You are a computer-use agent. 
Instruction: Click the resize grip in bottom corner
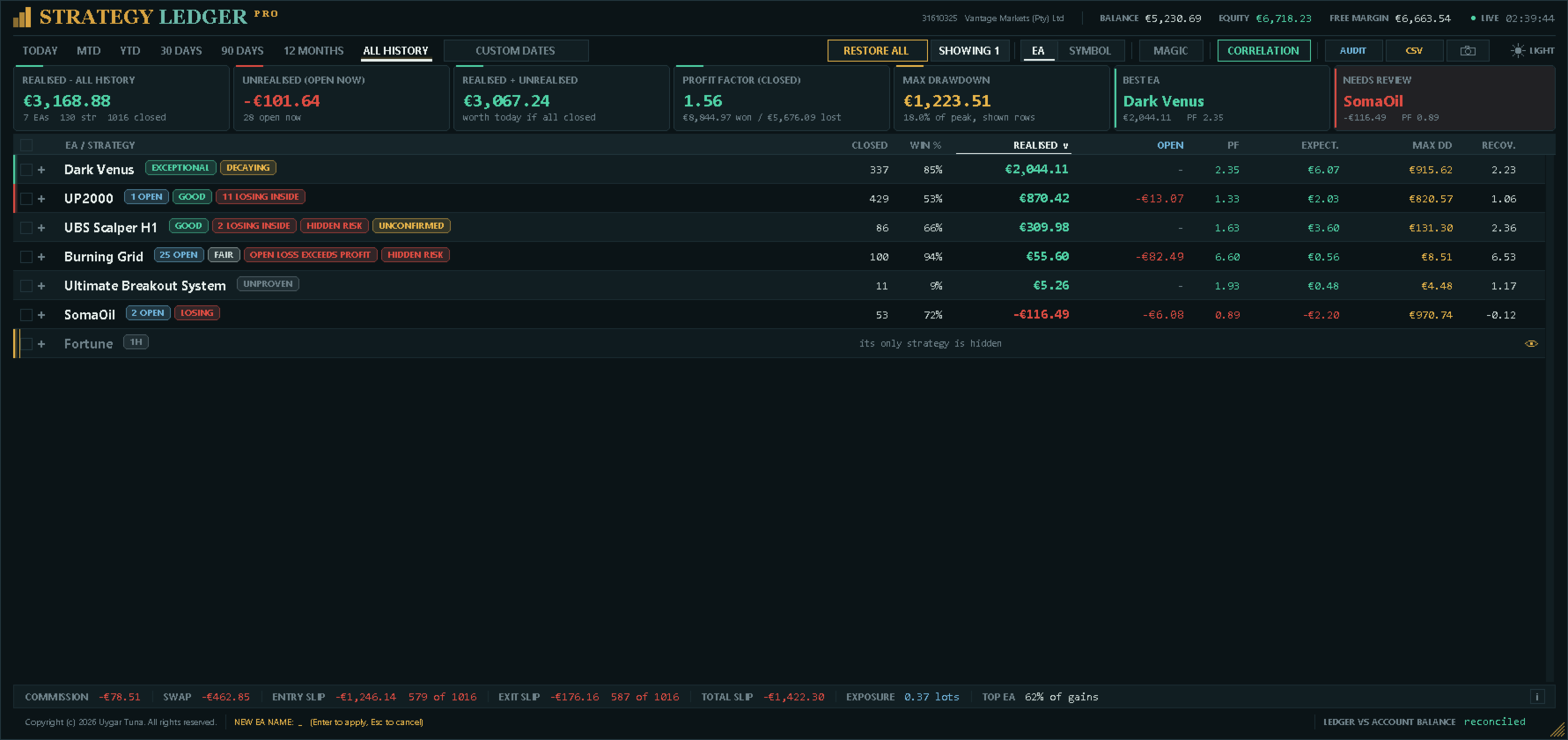[x=1558, y=730]
